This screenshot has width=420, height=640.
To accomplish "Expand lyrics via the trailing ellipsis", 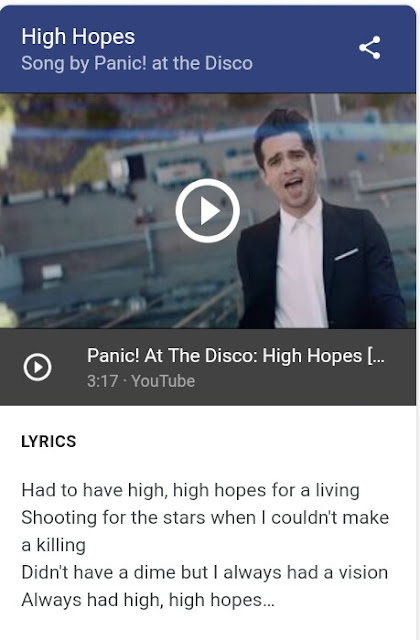I will pos(268,602).
